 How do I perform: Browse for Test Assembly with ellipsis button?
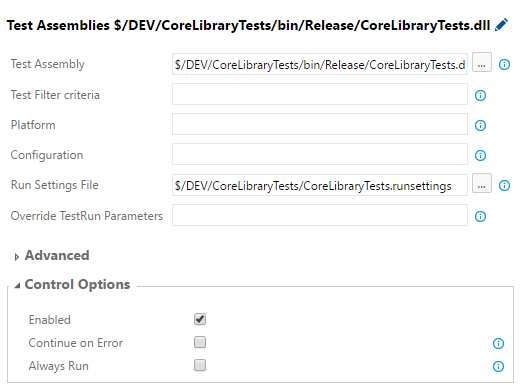(482, 62)
